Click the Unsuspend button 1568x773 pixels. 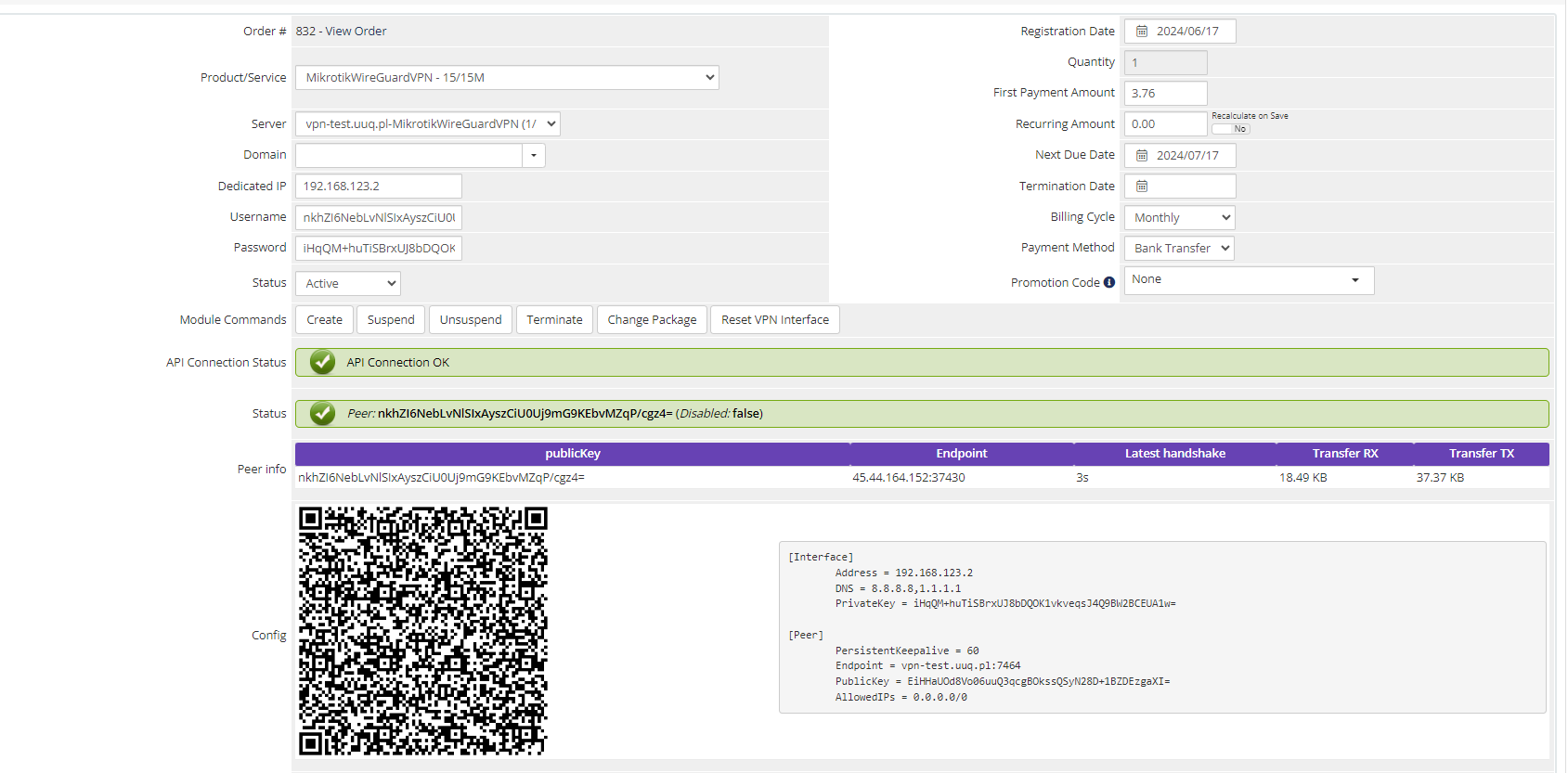[x=471, y=320]
